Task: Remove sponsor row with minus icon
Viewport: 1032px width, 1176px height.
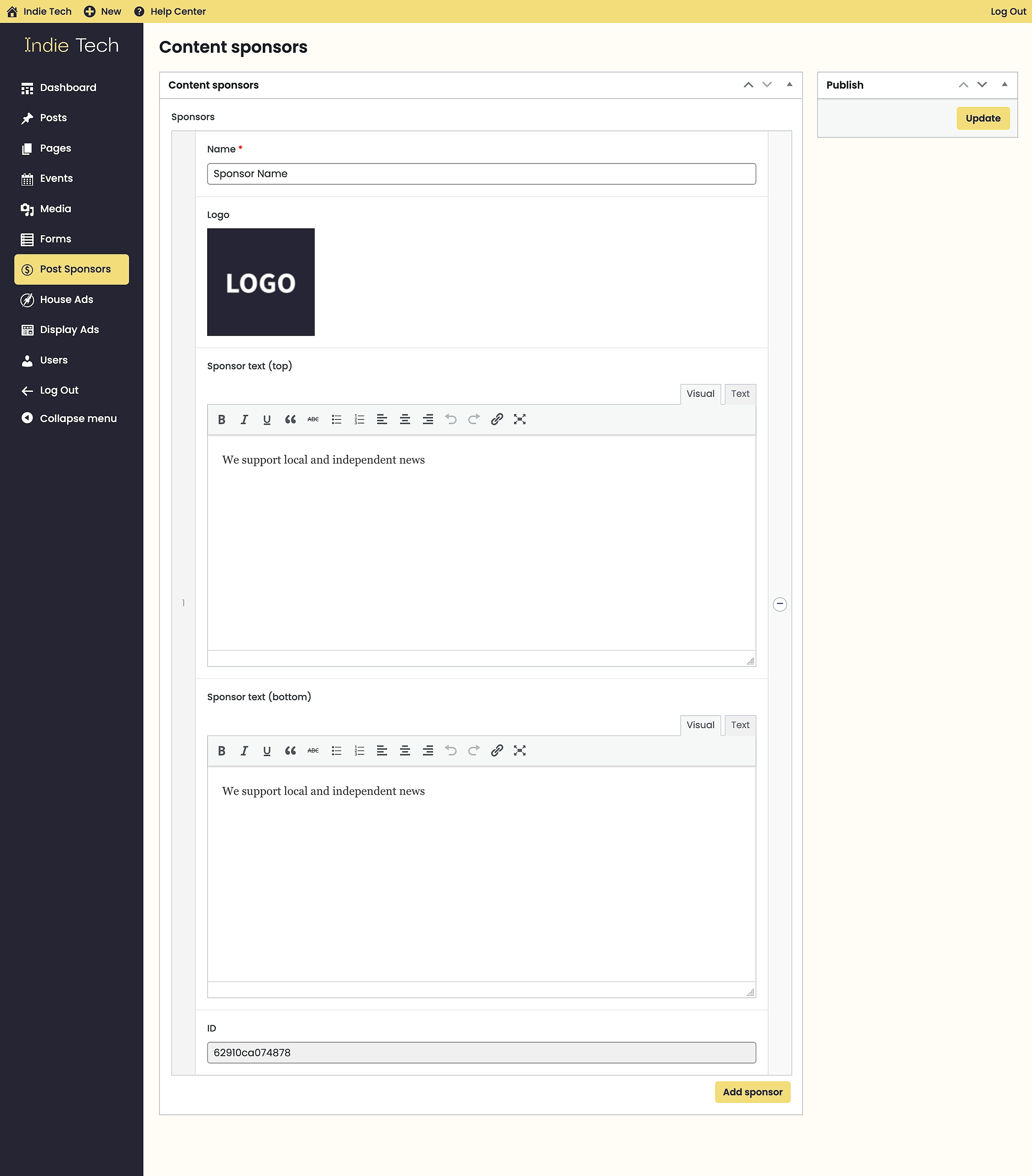Action: [x=779, y=604]
